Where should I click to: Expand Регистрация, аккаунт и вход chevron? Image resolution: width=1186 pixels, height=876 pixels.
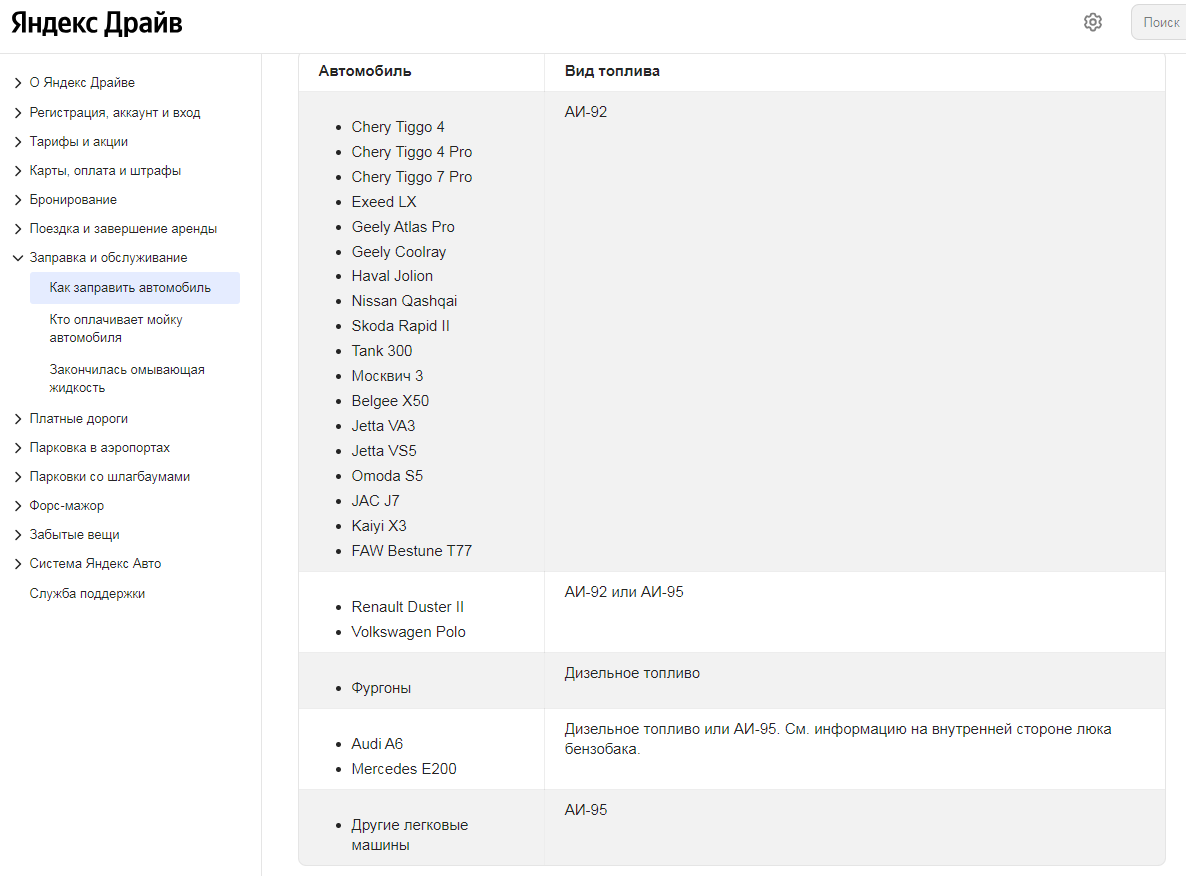pos(18,113)
